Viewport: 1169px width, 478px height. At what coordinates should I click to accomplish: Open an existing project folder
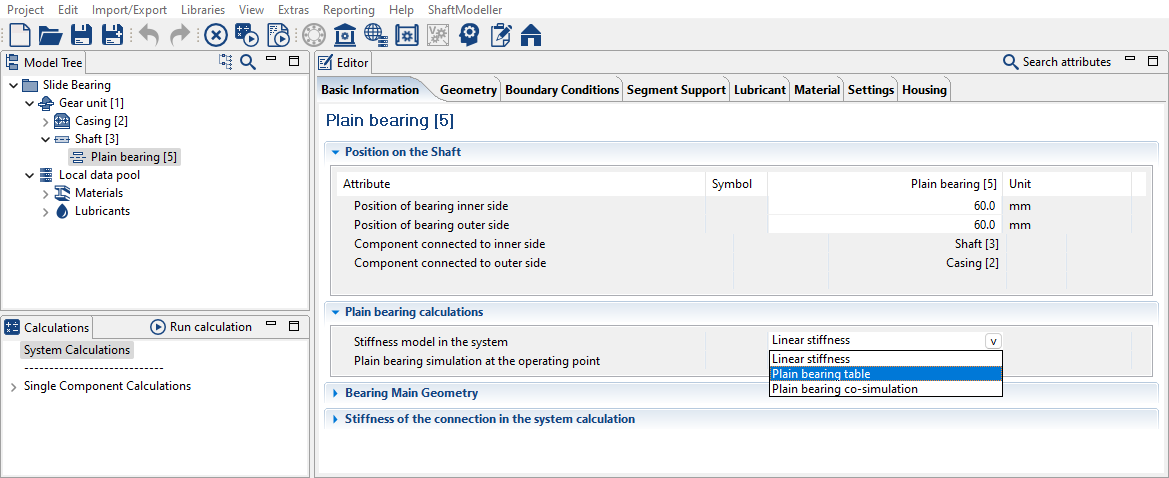(50, 35)
